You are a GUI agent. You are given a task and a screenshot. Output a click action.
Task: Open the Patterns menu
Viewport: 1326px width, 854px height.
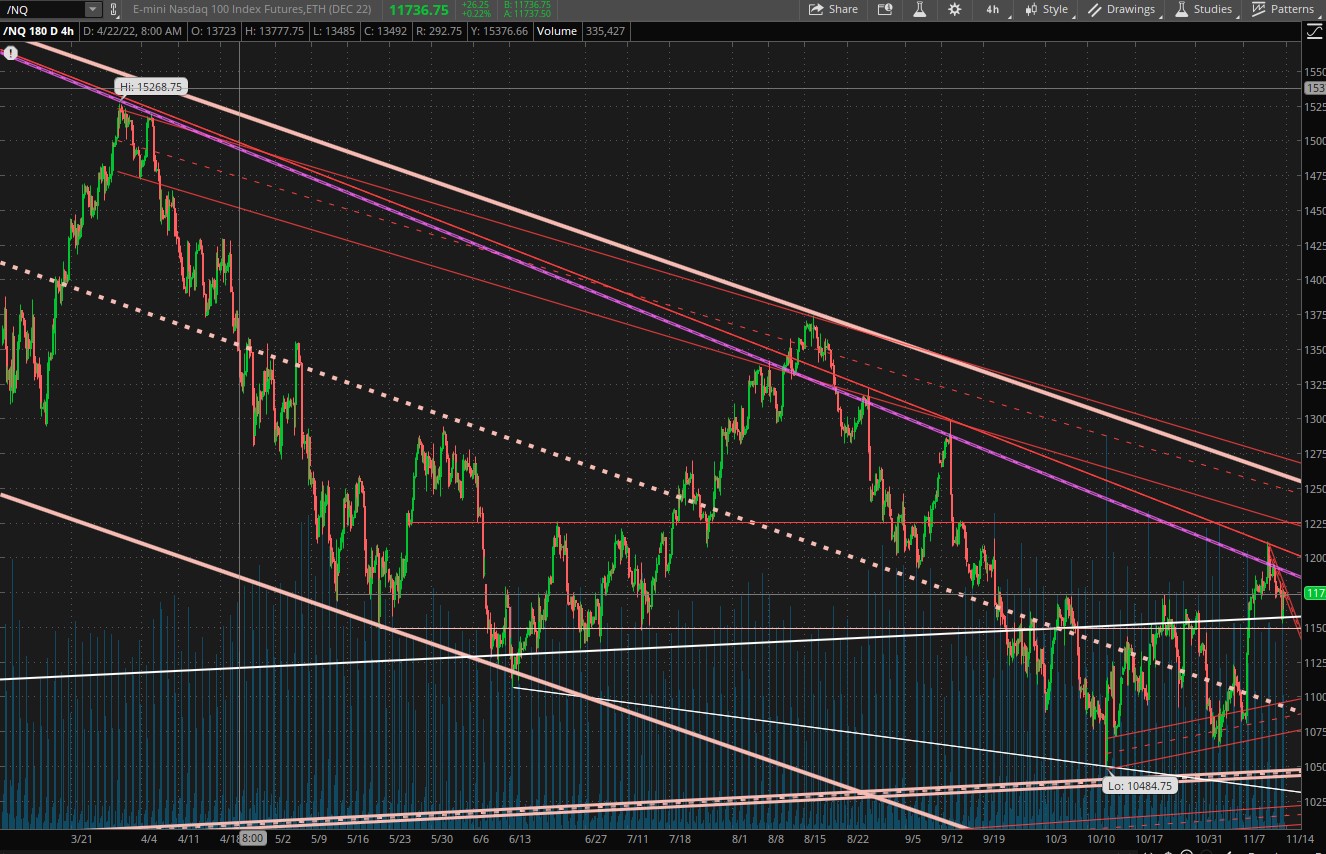pos(1284,9)
